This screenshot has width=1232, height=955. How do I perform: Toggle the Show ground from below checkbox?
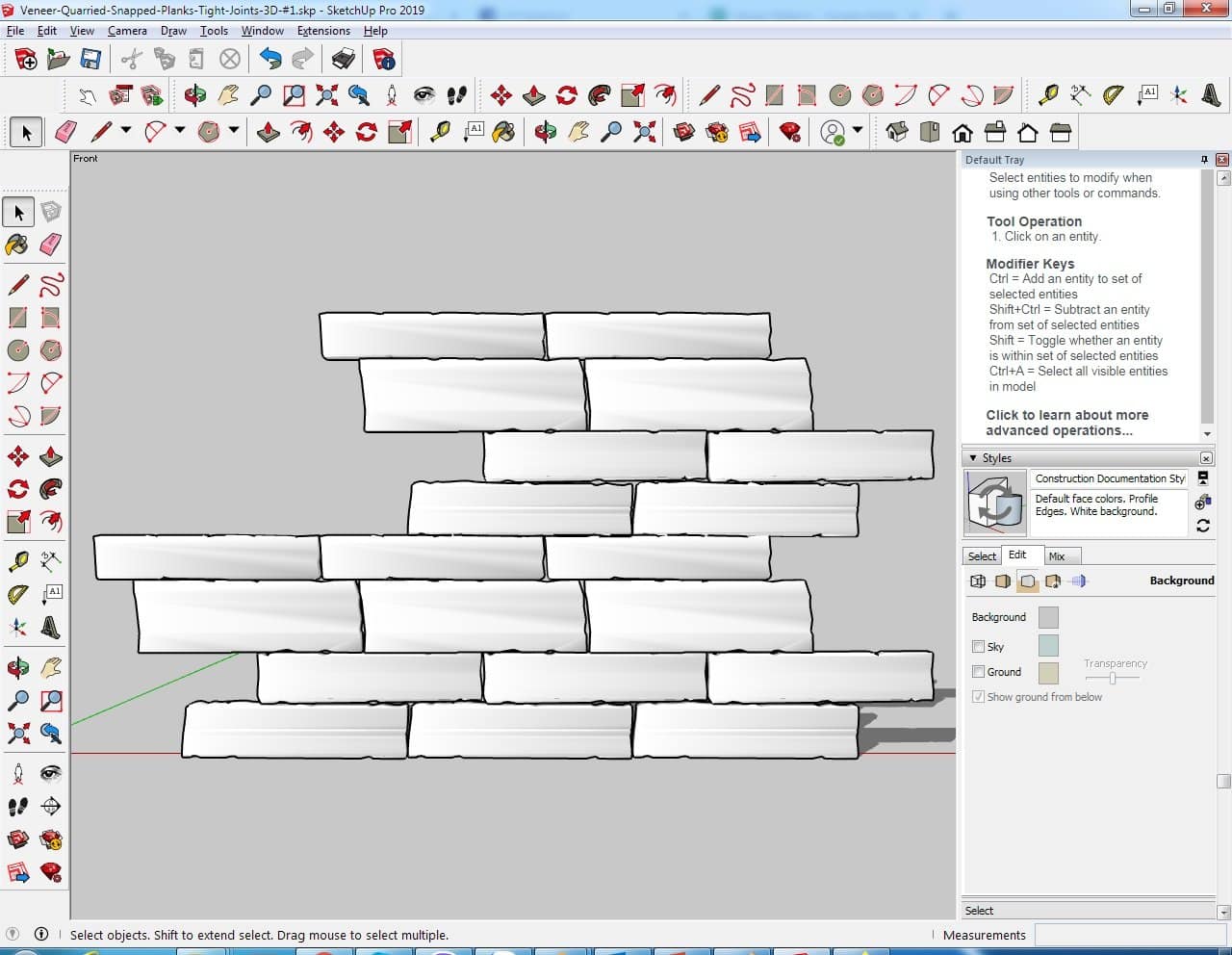click(978, 697)
